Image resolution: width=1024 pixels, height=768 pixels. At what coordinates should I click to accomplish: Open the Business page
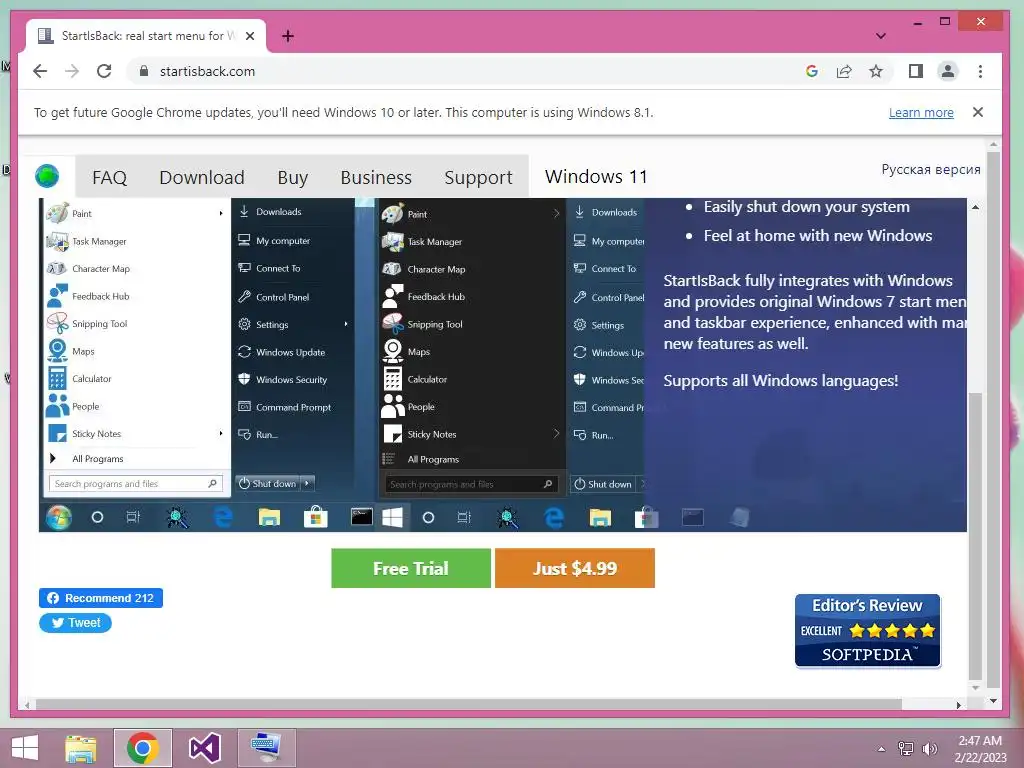coord(376,177)
